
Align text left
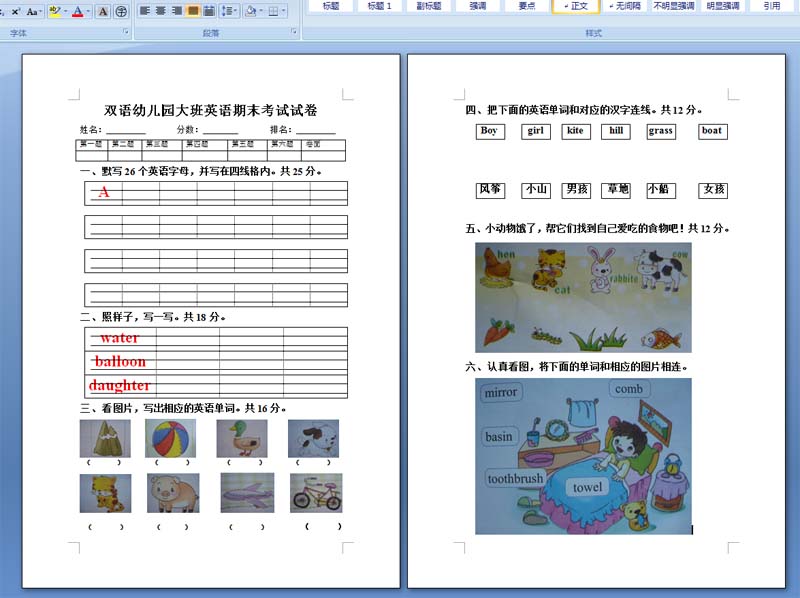[145, 11]
